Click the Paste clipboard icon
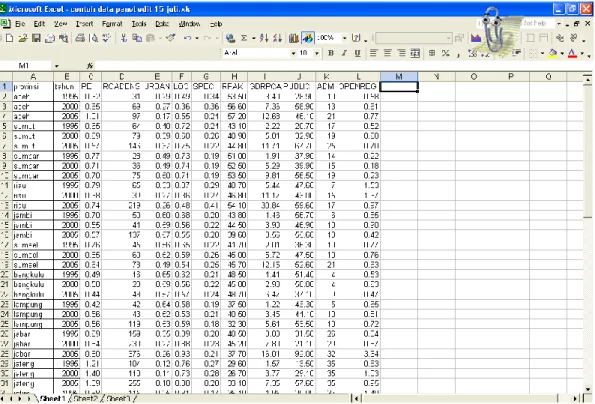The height and width of the screenshot is (404, 595). 151,38
